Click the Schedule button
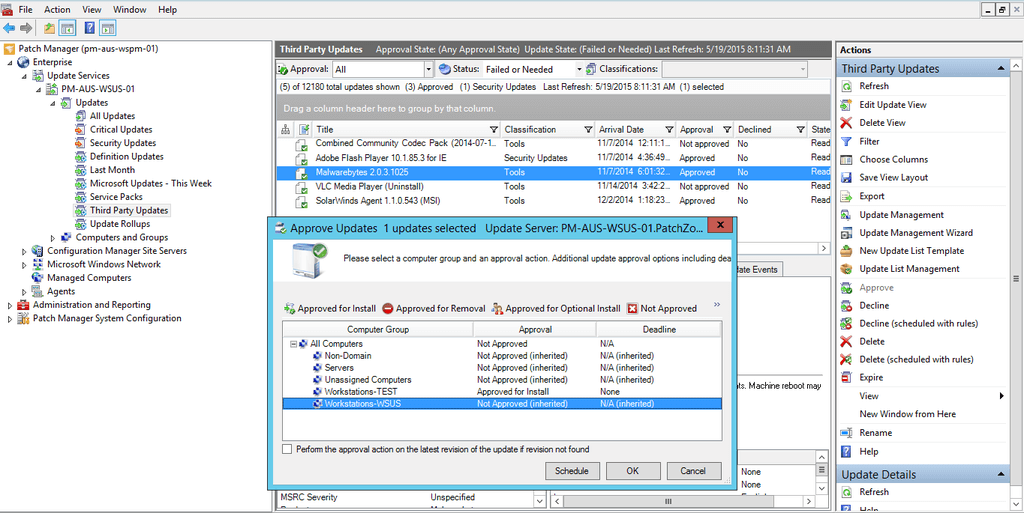Image resolution: width=1024 pixels, height=513 pixels. point(571,471)
